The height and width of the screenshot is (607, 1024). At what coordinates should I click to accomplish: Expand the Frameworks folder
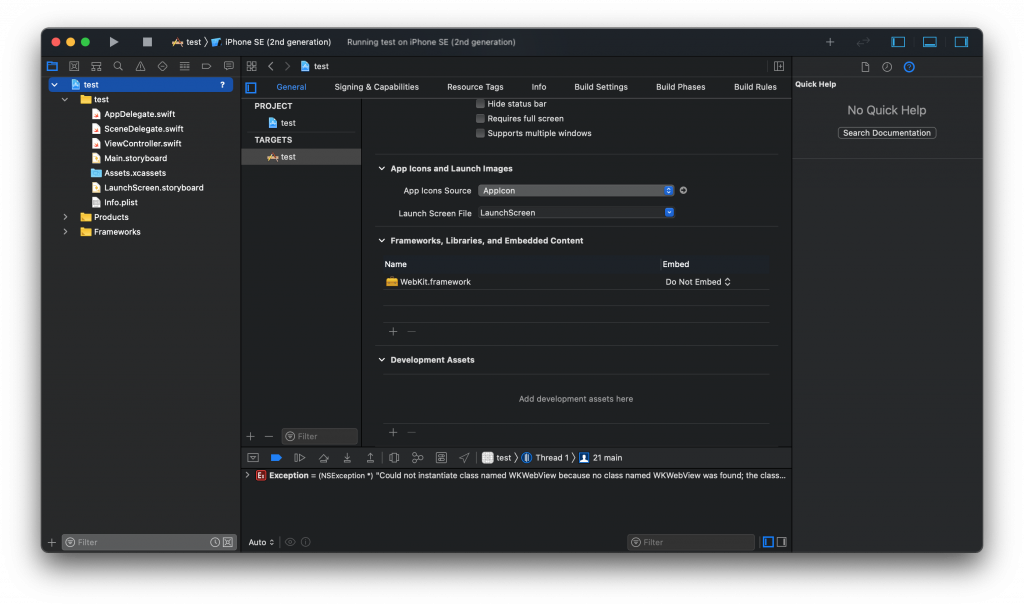click(65, 232)
